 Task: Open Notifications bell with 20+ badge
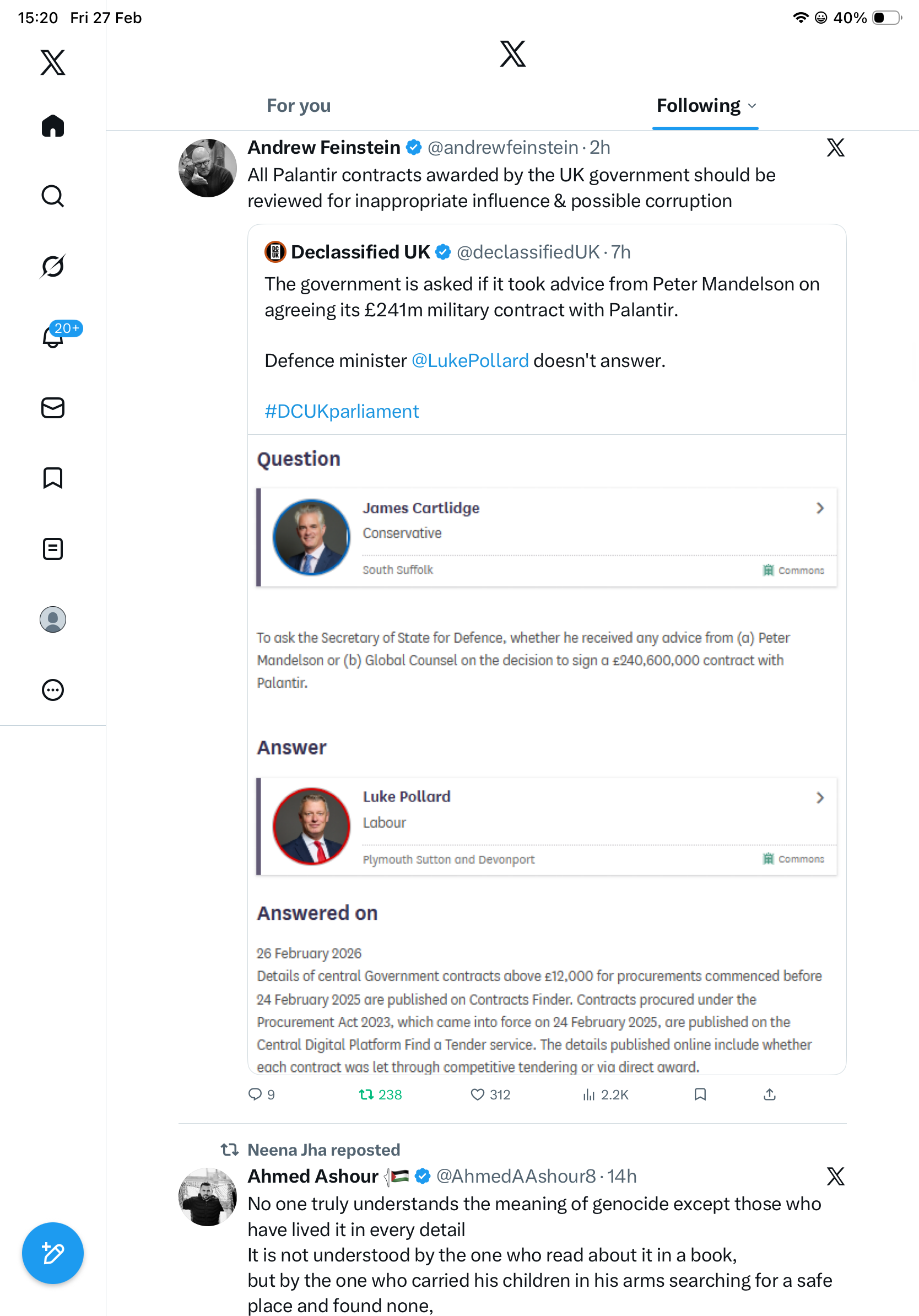[54, 337]
